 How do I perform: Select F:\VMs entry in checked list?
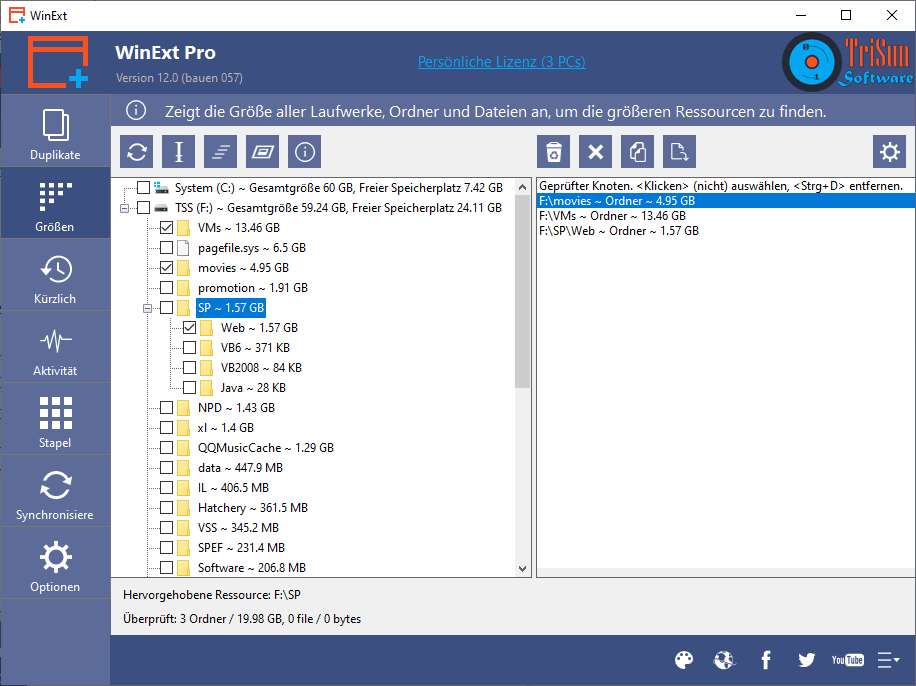pos(726,216)
